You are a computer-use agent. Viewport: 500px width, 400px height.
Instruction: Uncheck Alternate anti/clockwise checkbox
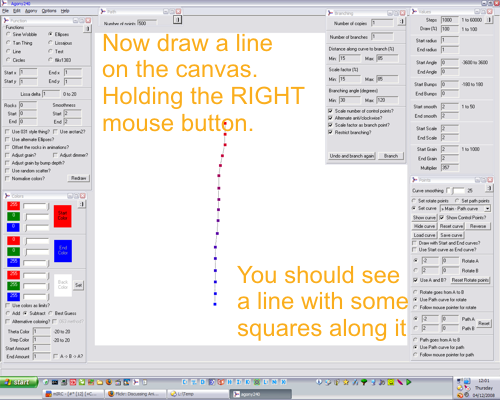(x=330, y=118)
